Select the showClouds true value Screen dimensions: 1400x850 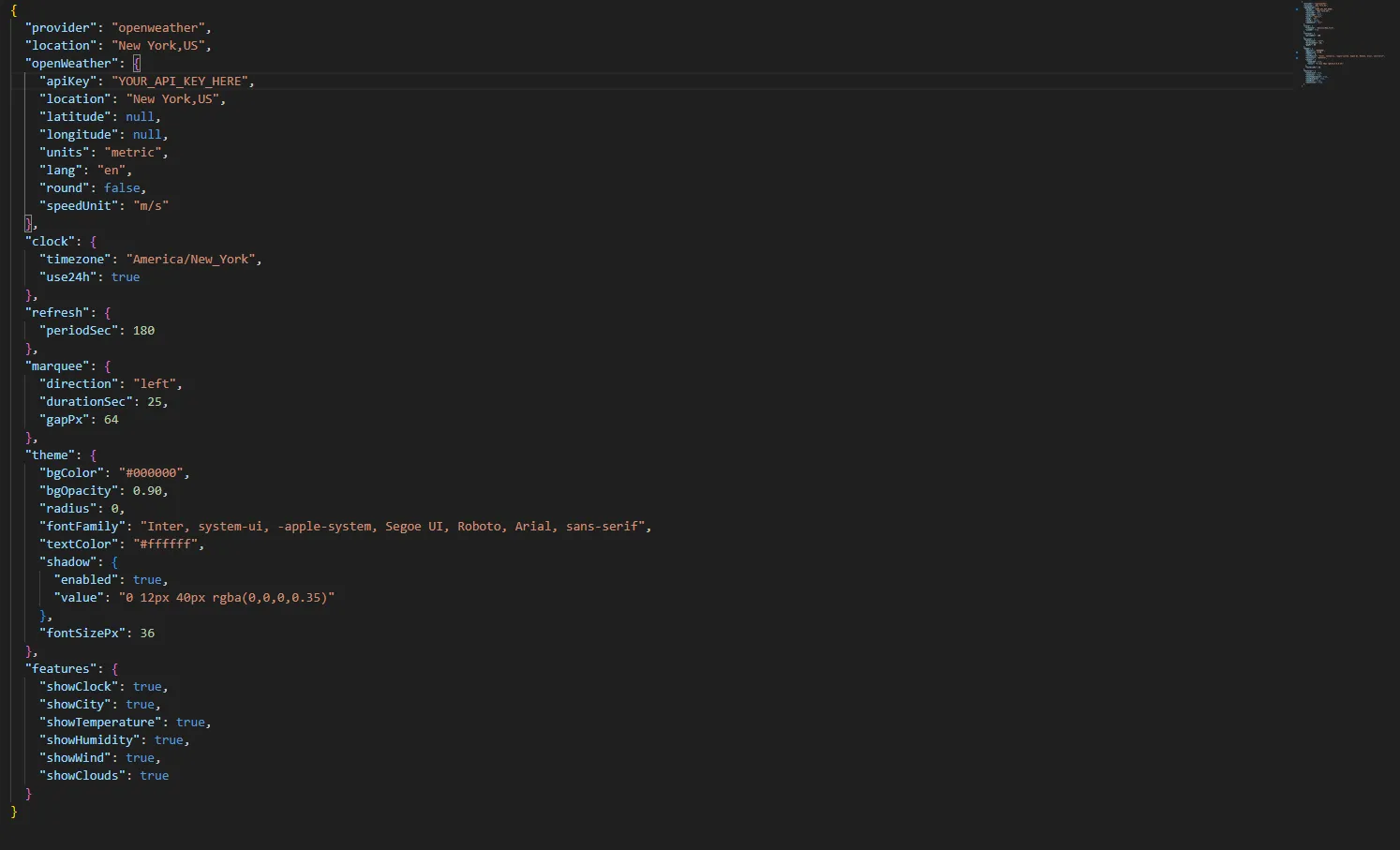pyautogui.click(x=154, y=775)
